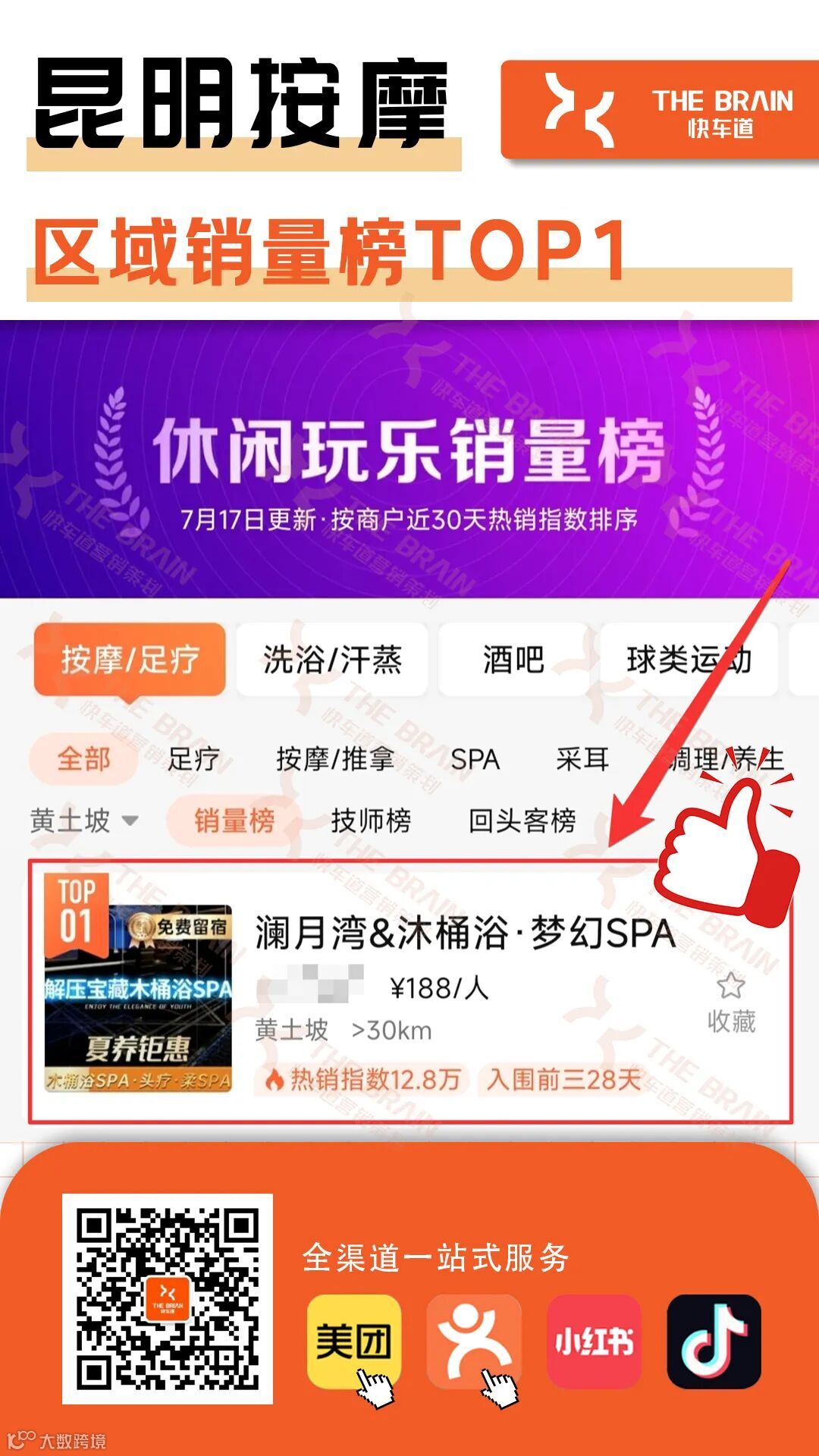Image resolution: width=819 pixels, height=1456 pixels.
Task: Tap the QR code image
Action: click(168, 1299)
